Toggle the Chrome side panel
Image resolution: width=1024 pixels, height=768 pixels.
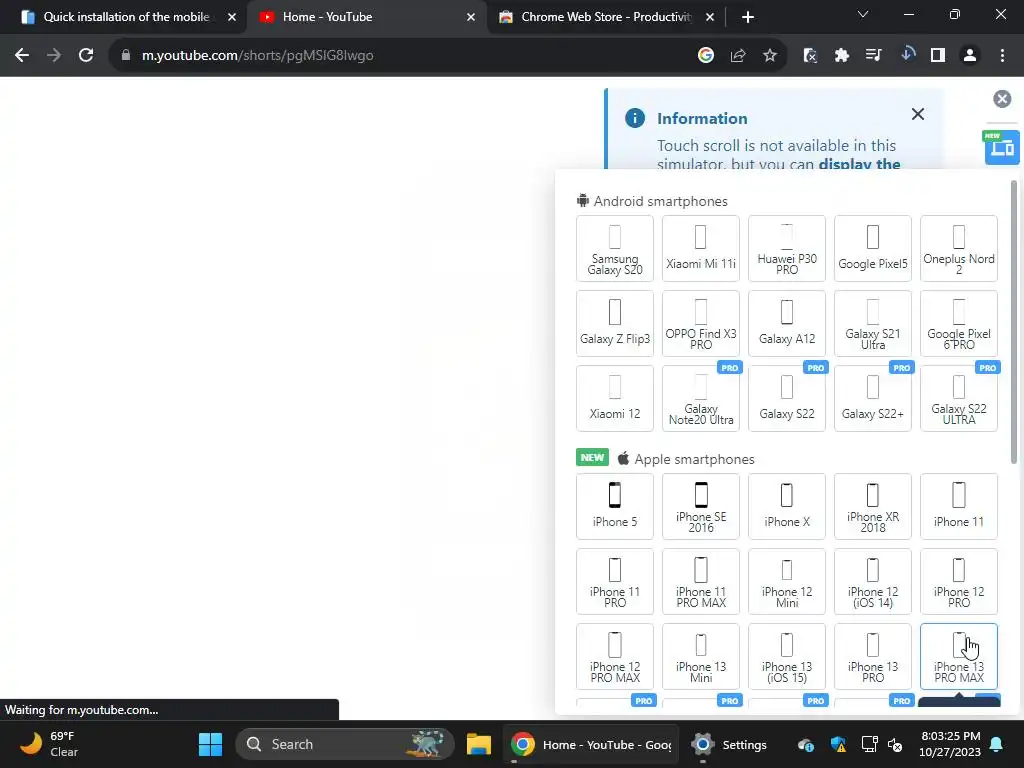[x=938, y=56]
